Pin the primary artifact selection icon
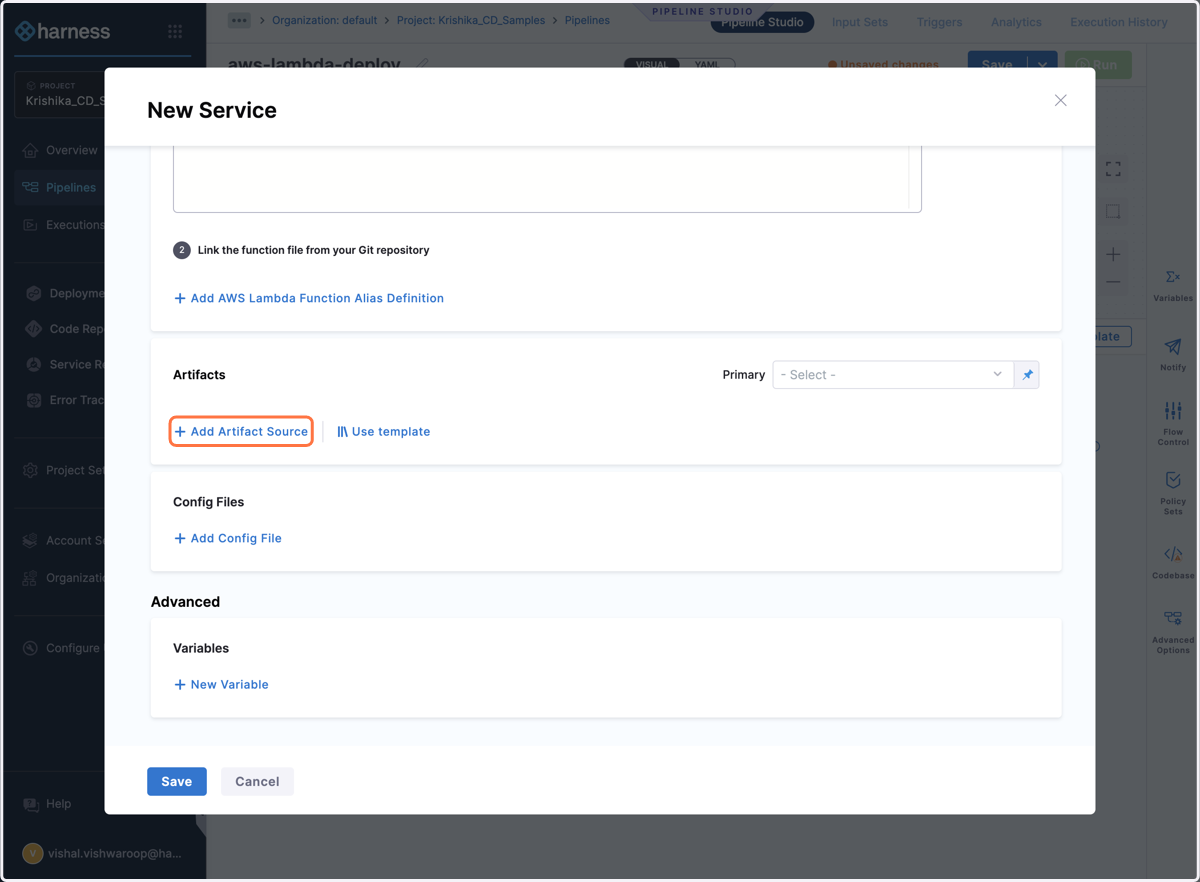The width and height of the screenshot is (1200, 882). pos(1027,375)
